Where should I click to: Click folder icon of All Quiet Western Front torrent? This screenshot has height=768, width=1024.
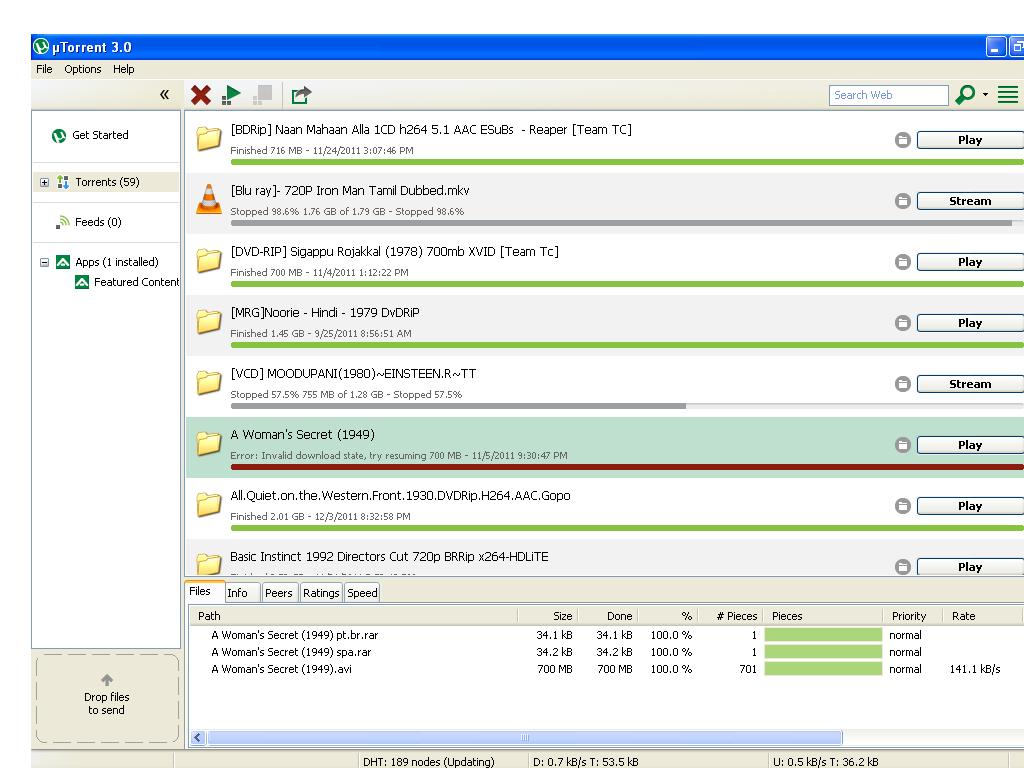[x=209, y=505]
